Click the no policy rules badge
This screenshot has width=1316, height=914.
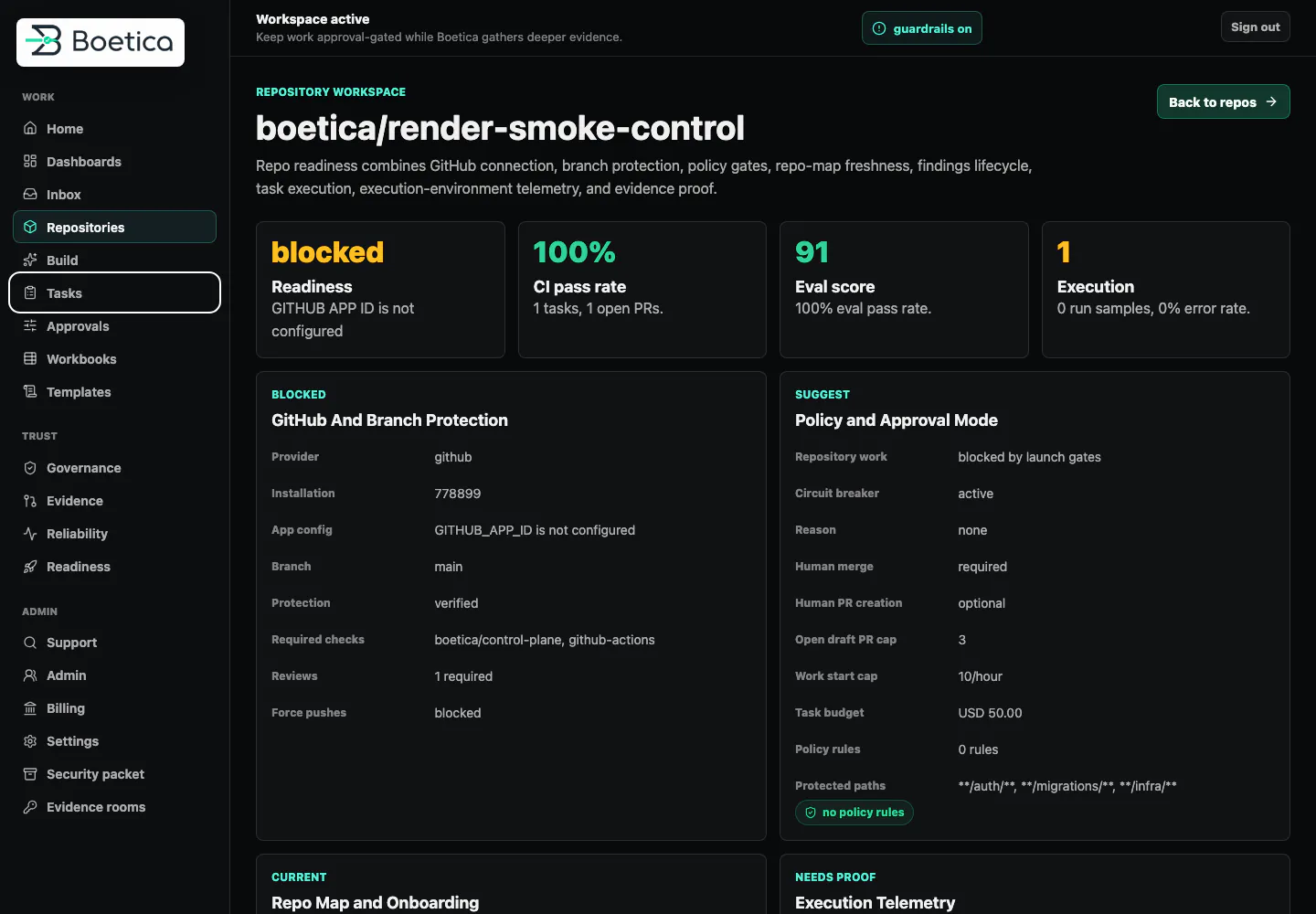point(854,813)
